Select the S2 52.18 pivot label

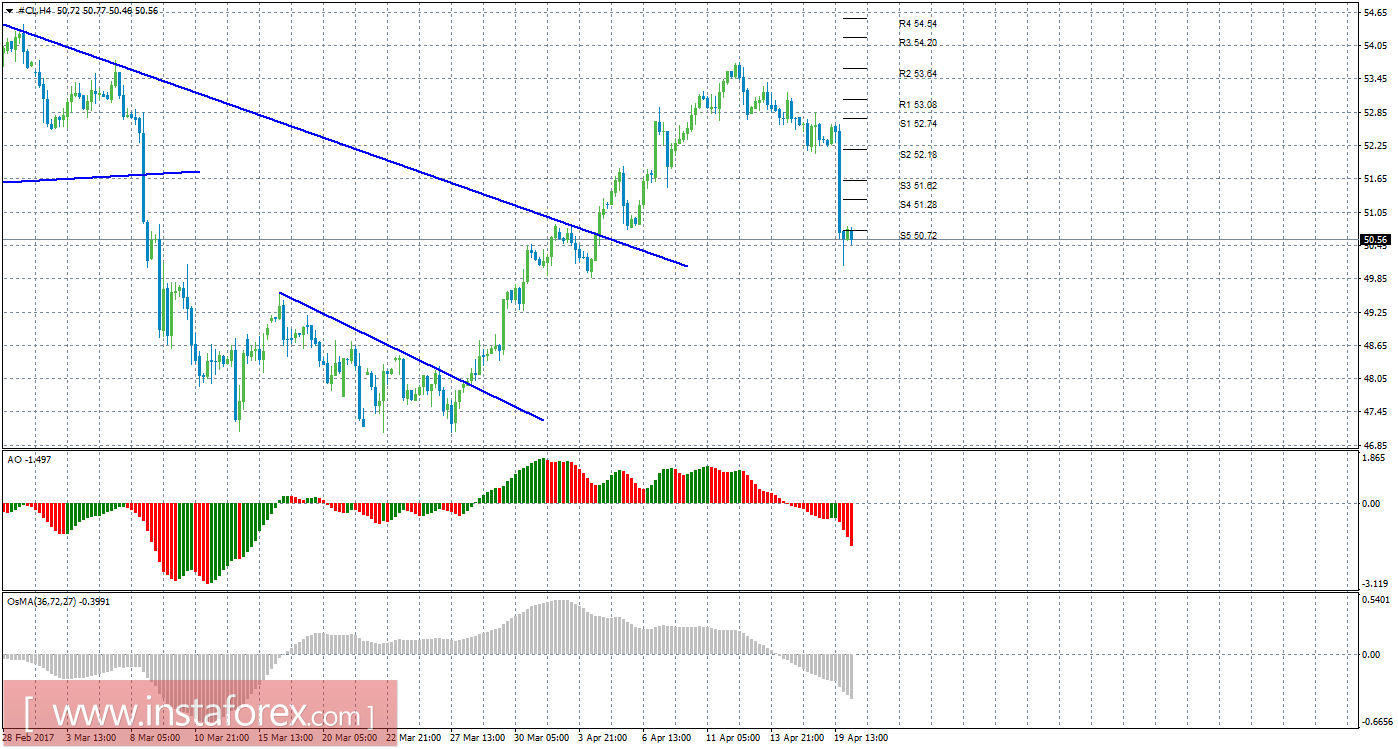(917, 155)
